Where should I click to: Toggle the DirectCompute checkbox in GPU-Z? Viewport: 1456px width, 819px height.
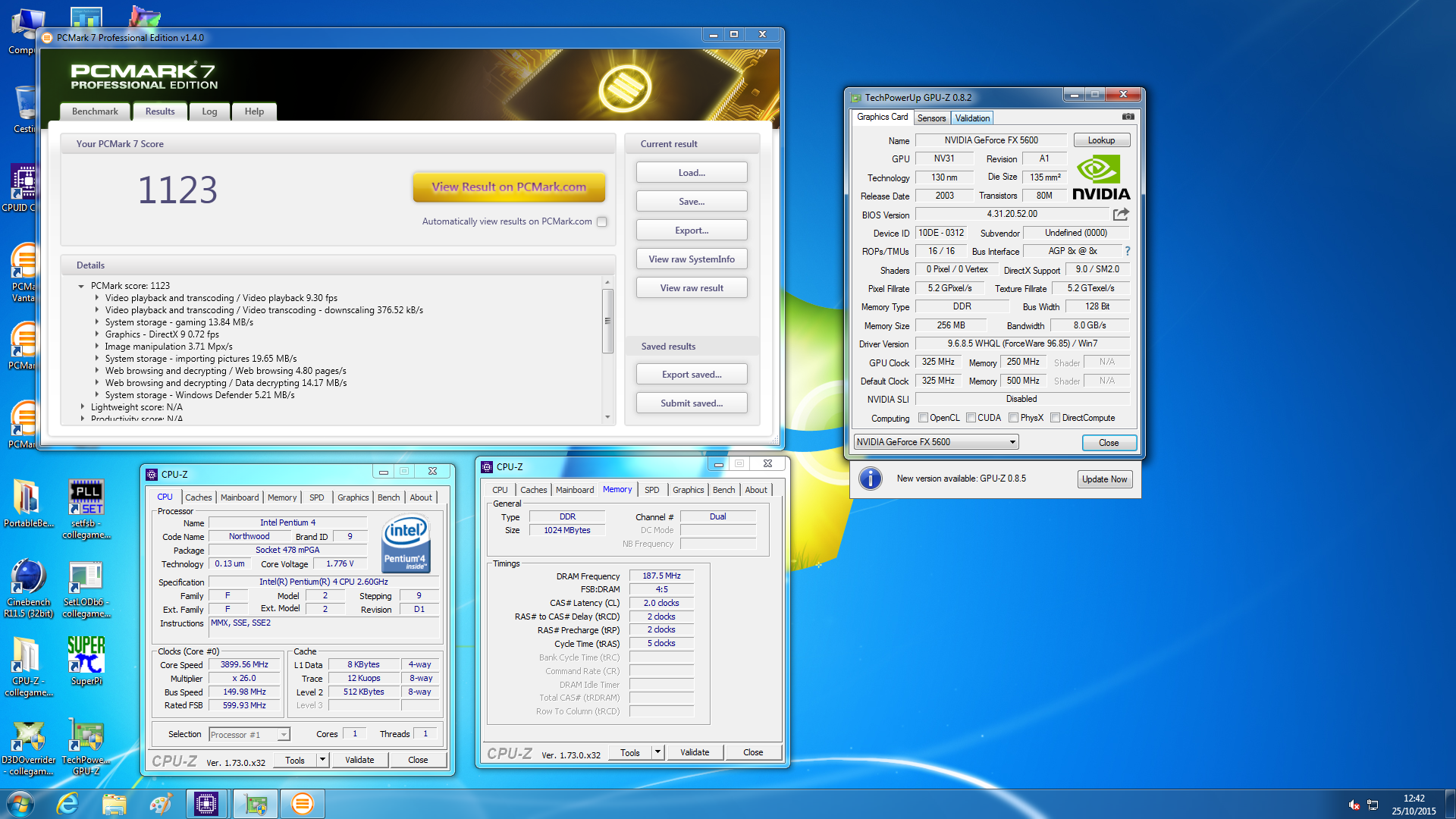tap(1055, 418)
